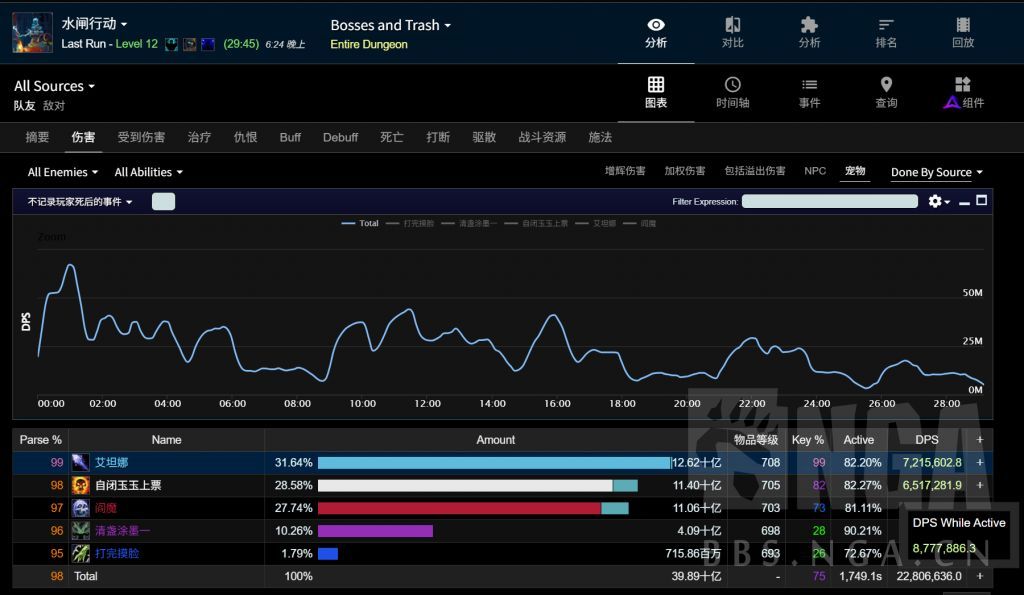
Task: Expand the All Enemies dropdown
Action: pos(64,172)
